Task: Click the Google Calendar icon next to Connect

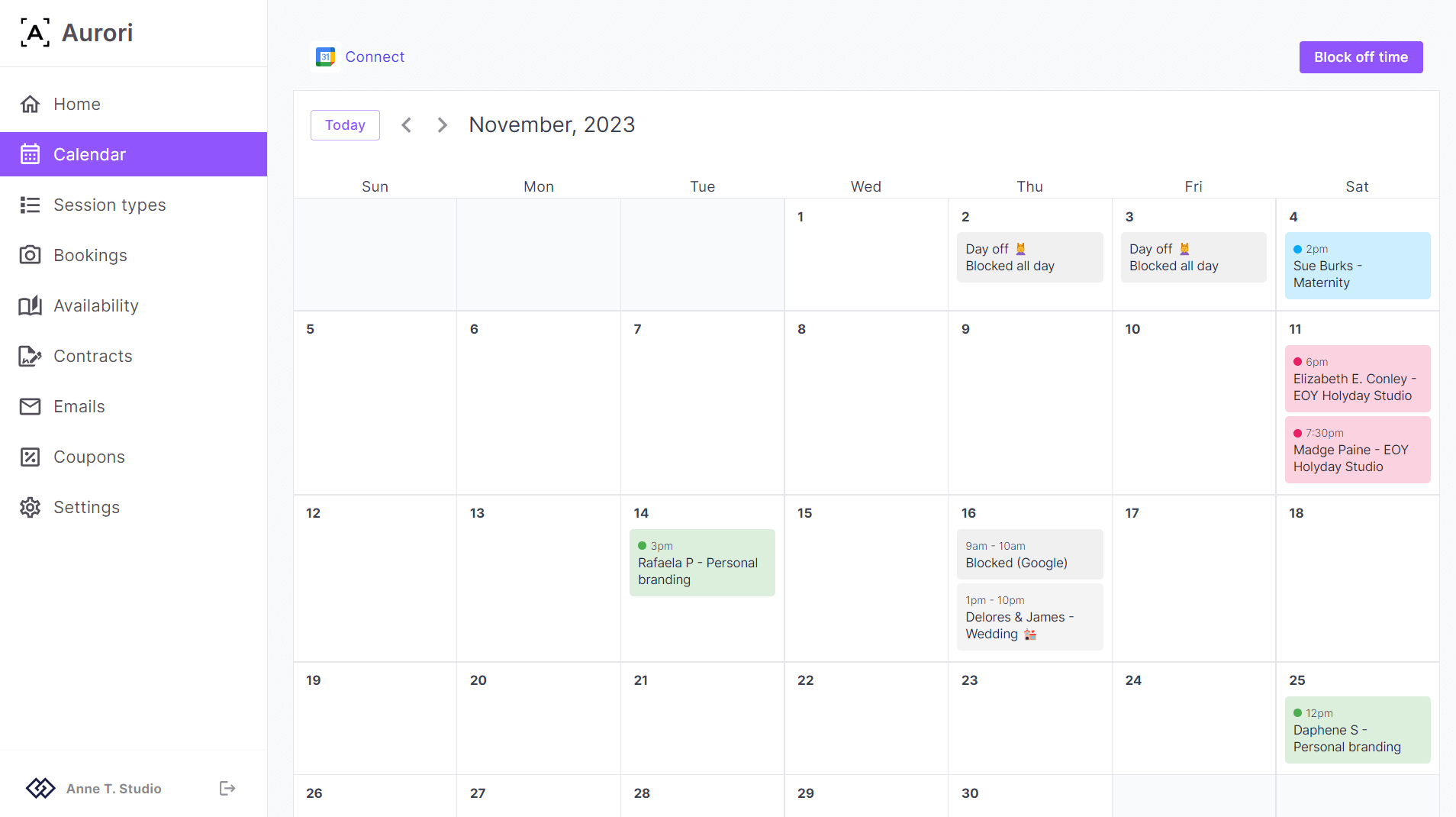Action: tap(326, 57)
